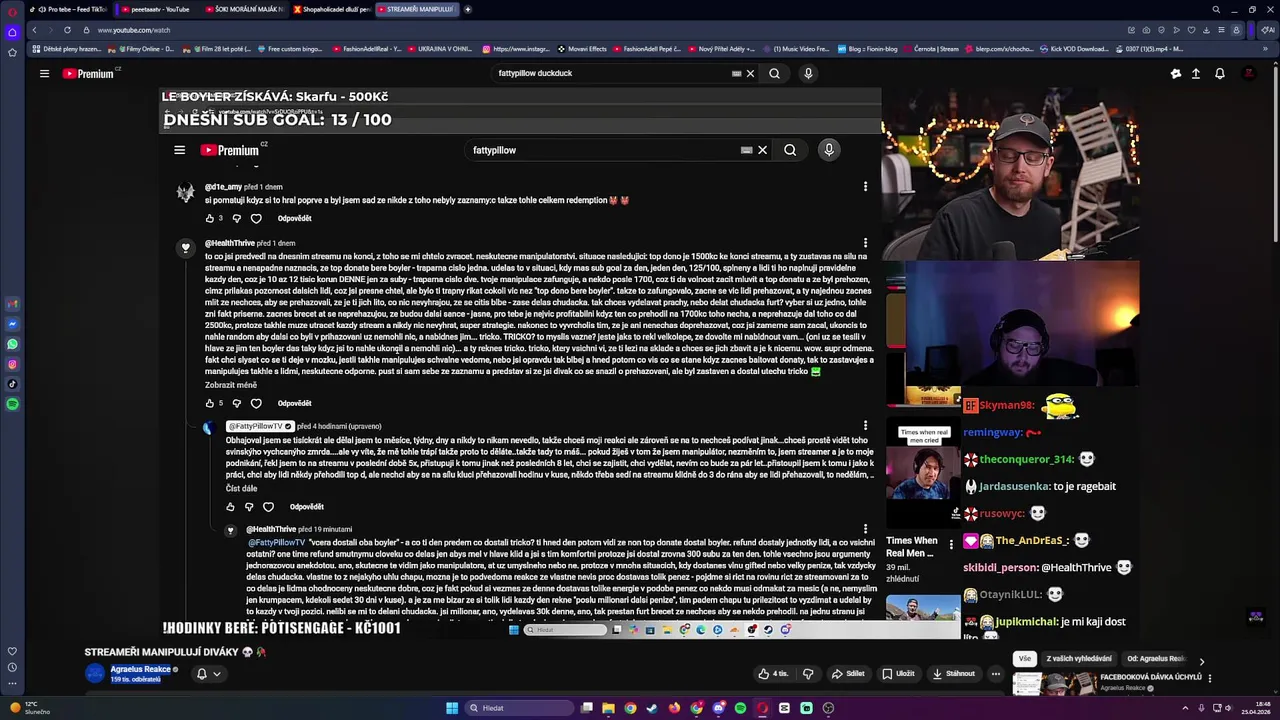Switch to 'Pro tebe – Feed TikTok' tab

pos(70,9)
